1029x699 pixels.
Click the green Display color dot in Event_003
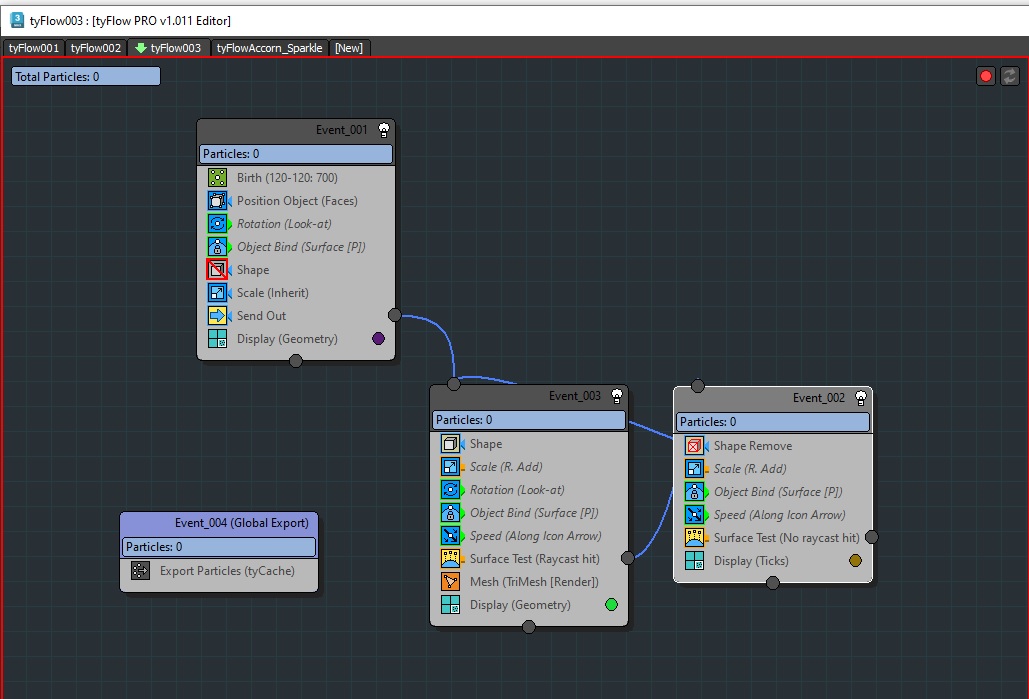[611, 605]
